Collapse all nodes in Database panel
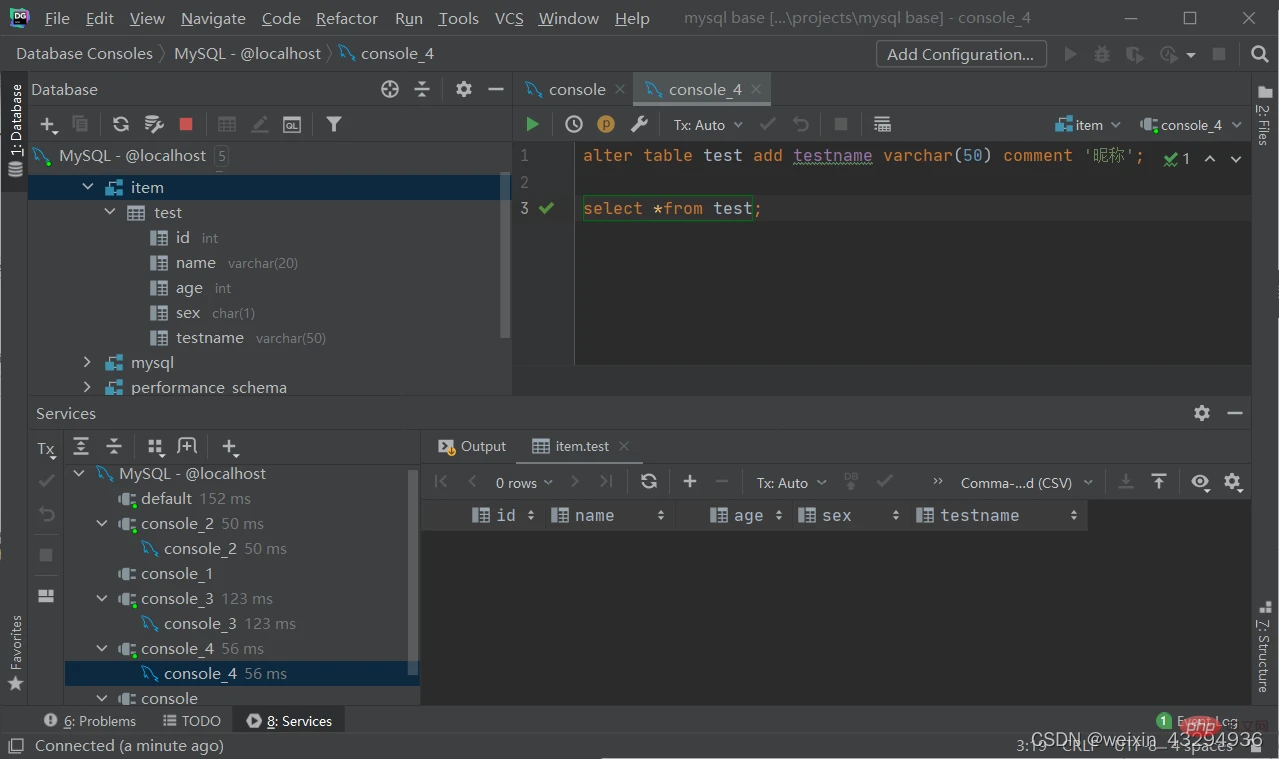The width and height of the screenshot is (1279, 759). (x=422, y=89)
